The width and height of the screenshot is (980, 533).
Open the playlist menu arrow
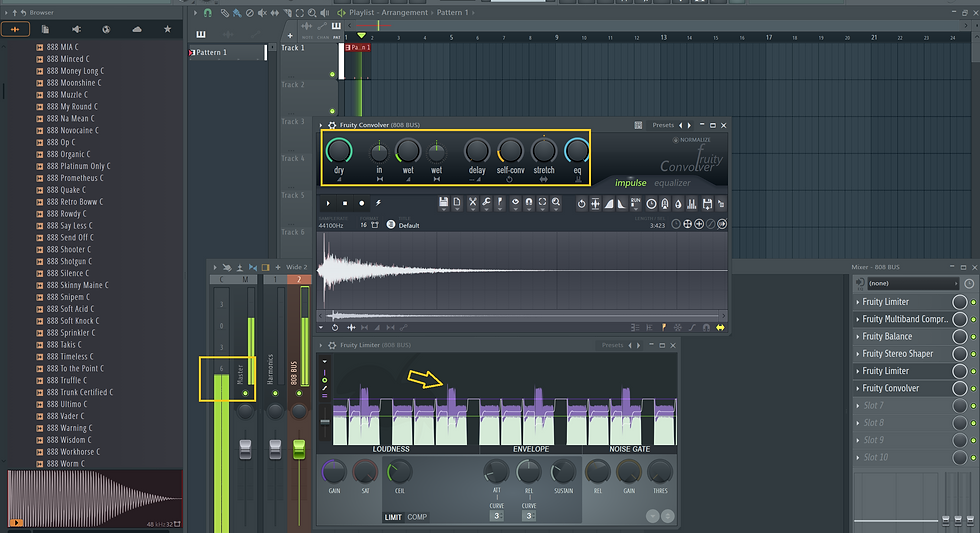(196, 12)
